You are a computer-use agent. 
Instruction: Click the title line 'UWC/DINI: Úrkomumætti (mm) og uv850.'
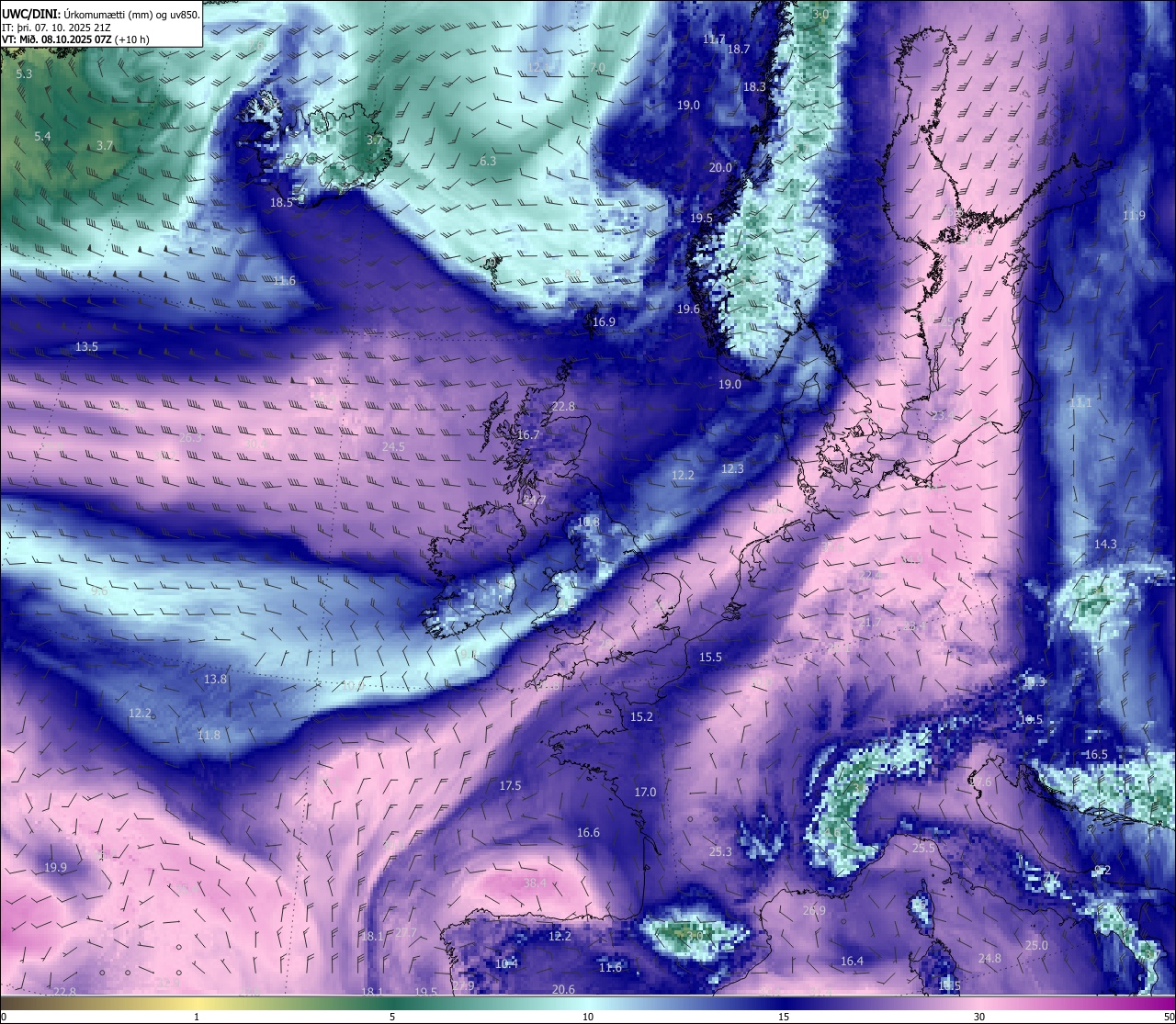tap(101, 16)
